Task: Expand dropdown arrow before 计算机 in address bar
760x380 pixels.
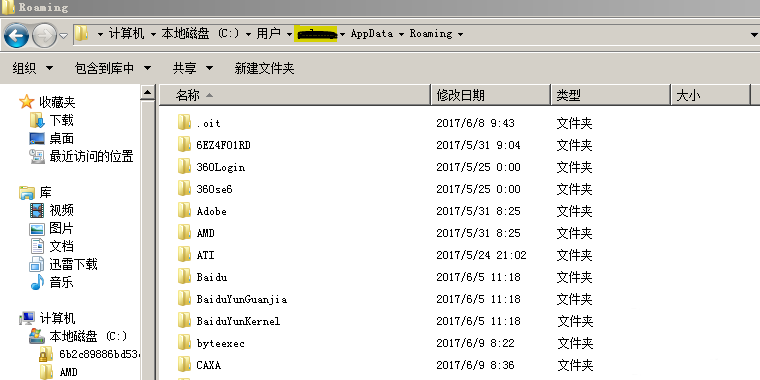Action: (100, 34)
